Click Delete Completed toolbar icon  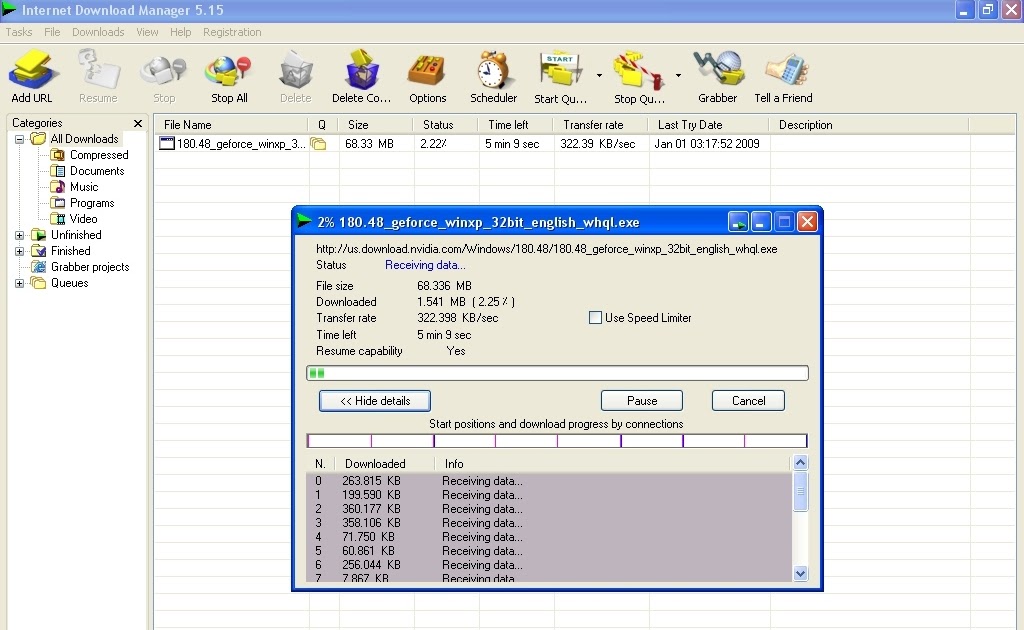tap(362, 69)
